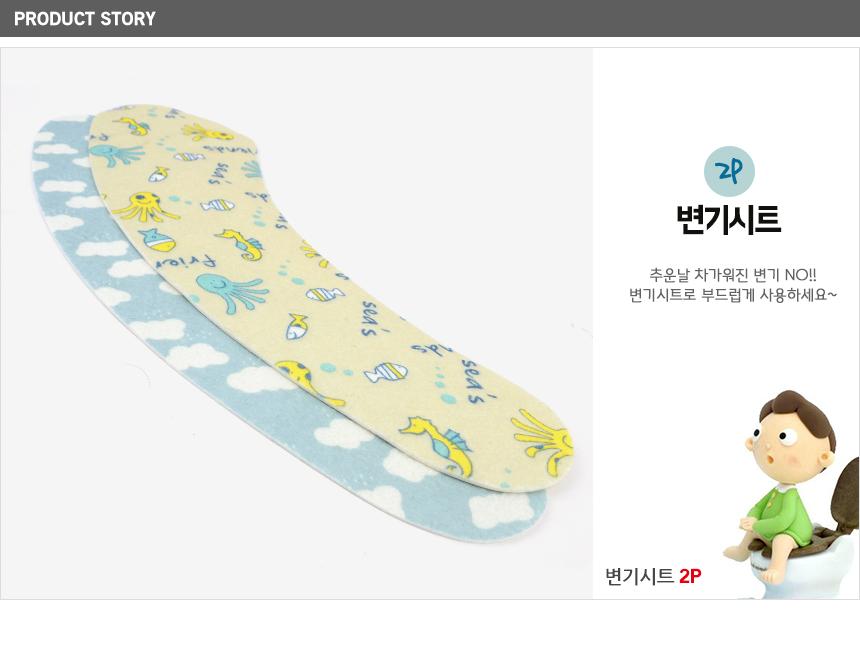Click the yellow seahorse near sheet bottom
Screen dimensions: 860x660
pyautogui.click(x=439, y=443)
